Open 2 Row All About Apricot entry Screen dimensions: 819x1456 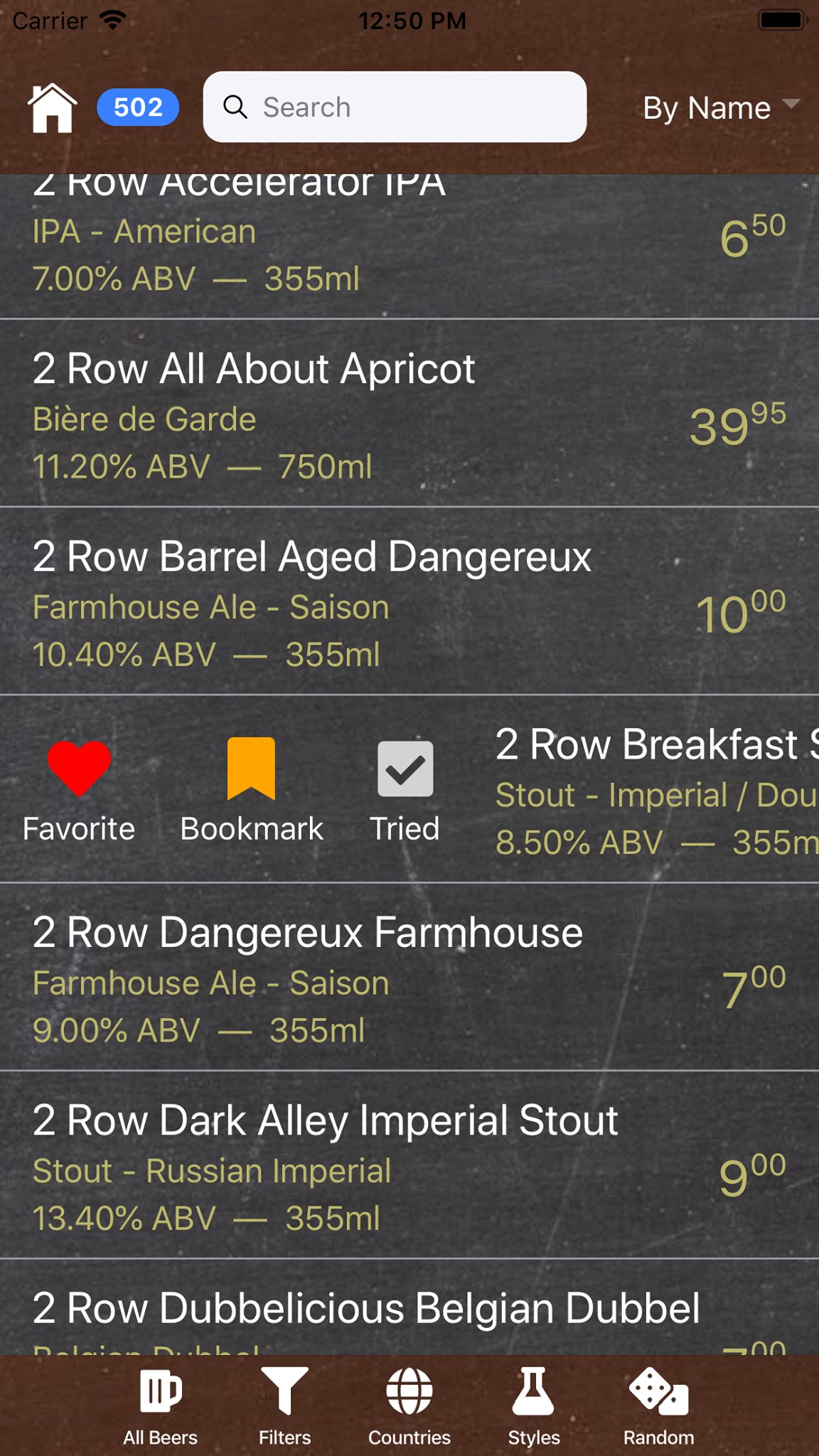[409, 413]
